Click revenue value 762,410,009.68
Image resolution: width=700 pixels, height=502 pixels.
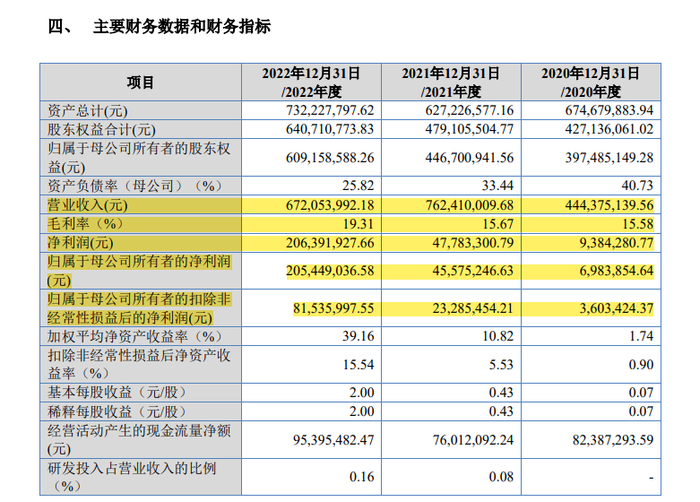[x=469, y=205]
